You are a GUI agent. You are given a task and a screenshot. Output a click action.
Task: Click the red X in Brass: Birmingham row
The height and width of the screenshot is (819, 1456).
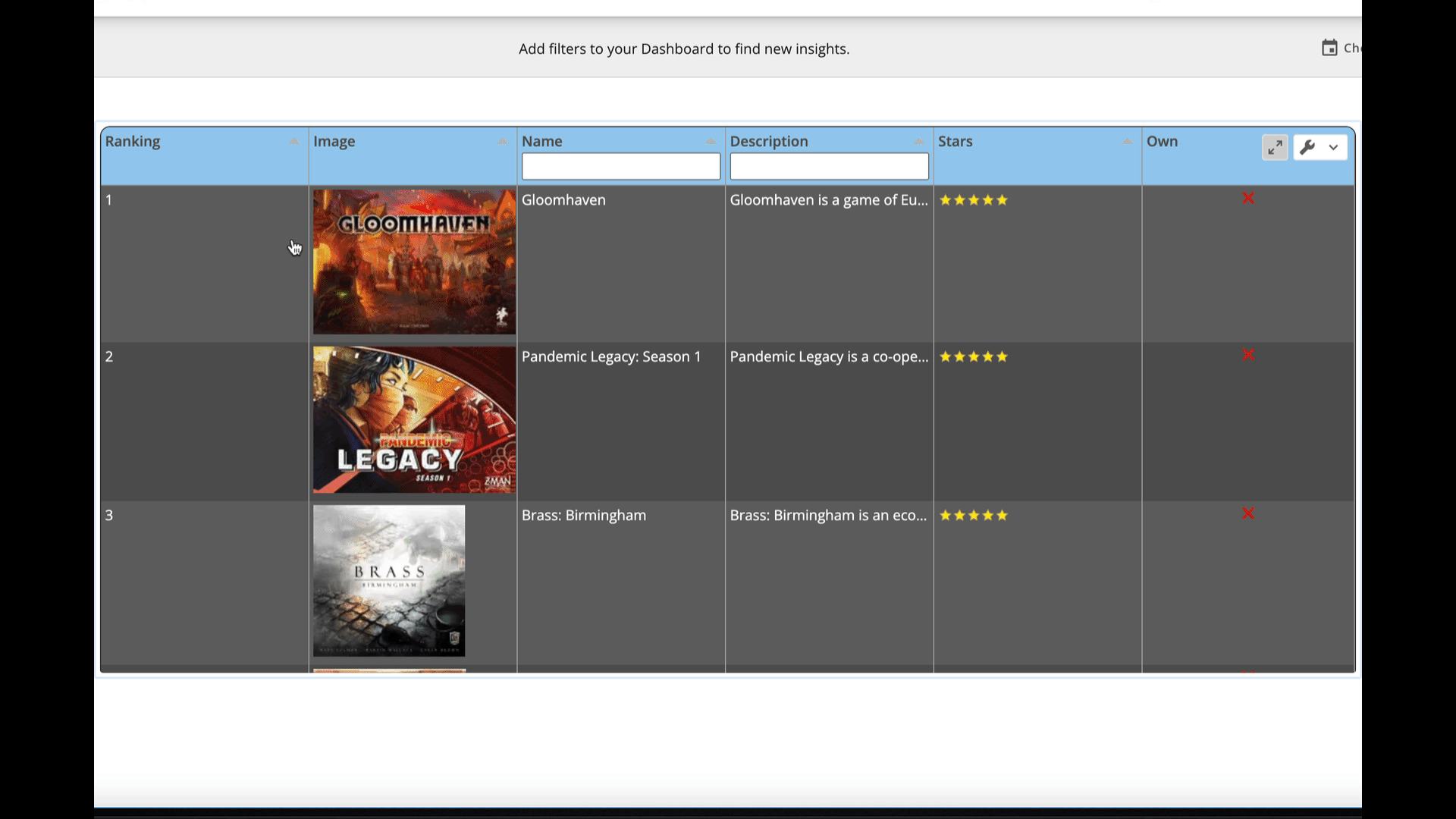point(1248,513)
